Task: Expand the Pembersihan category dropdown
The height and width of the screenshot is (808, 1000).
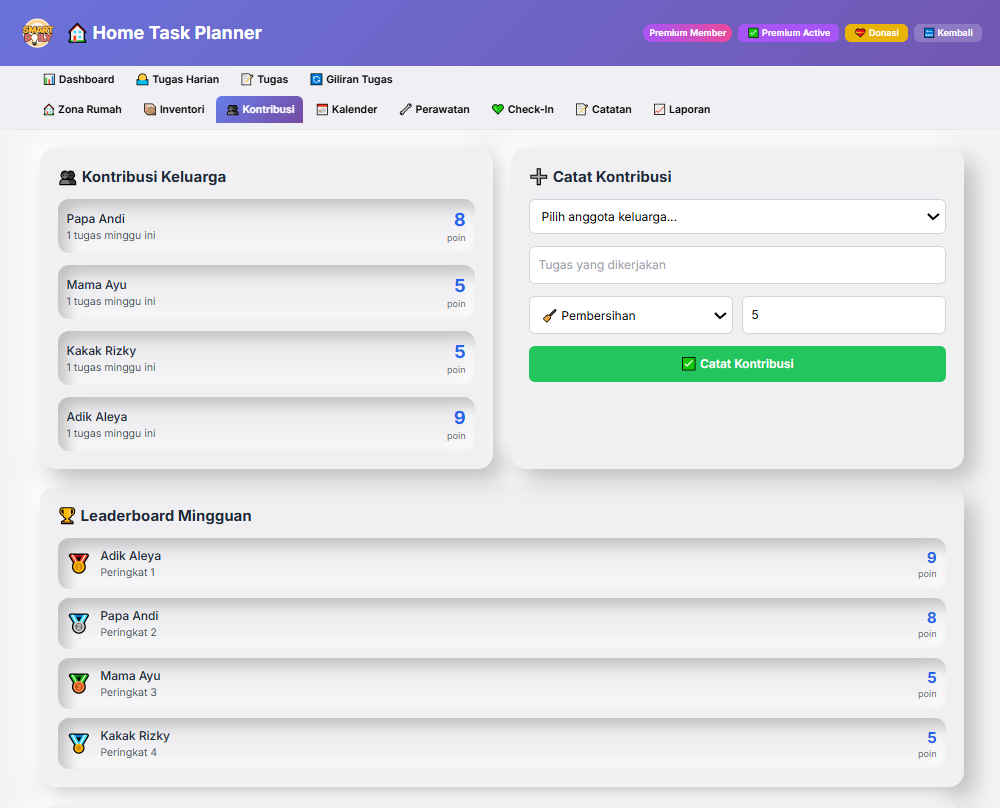Action: coord(630,315)
